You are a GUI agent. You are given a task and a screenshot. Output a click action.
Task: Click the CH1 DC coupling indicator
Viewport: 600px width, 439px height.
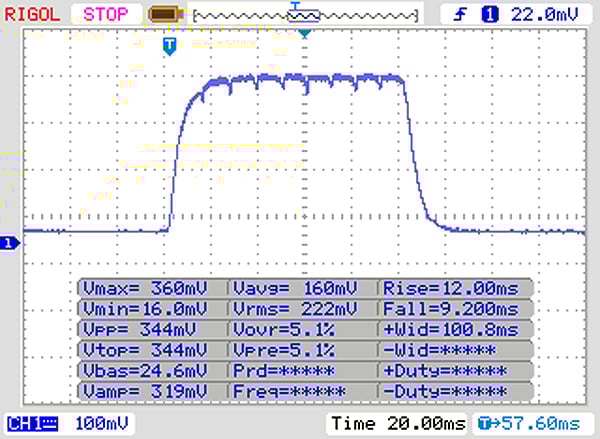click(33, 424)
